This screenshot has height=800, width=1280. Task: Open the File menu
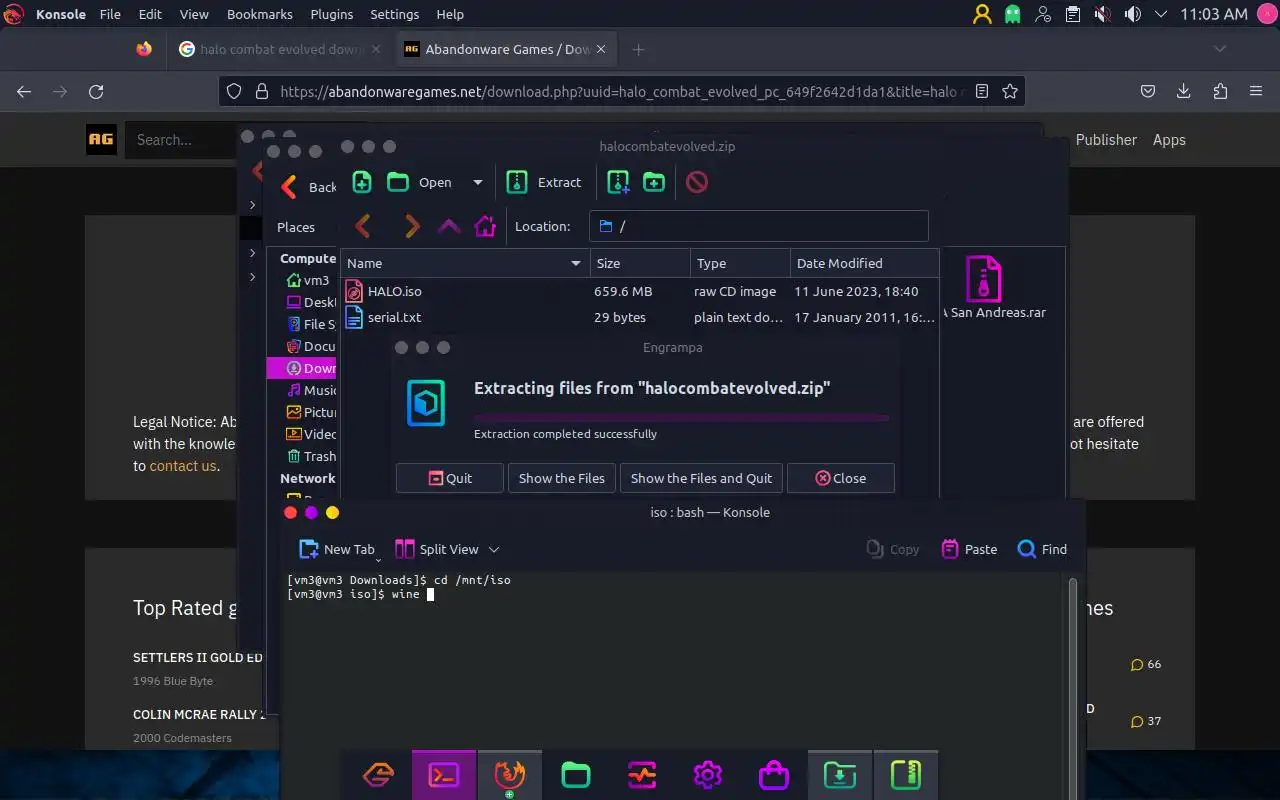(x=110, y=14)
